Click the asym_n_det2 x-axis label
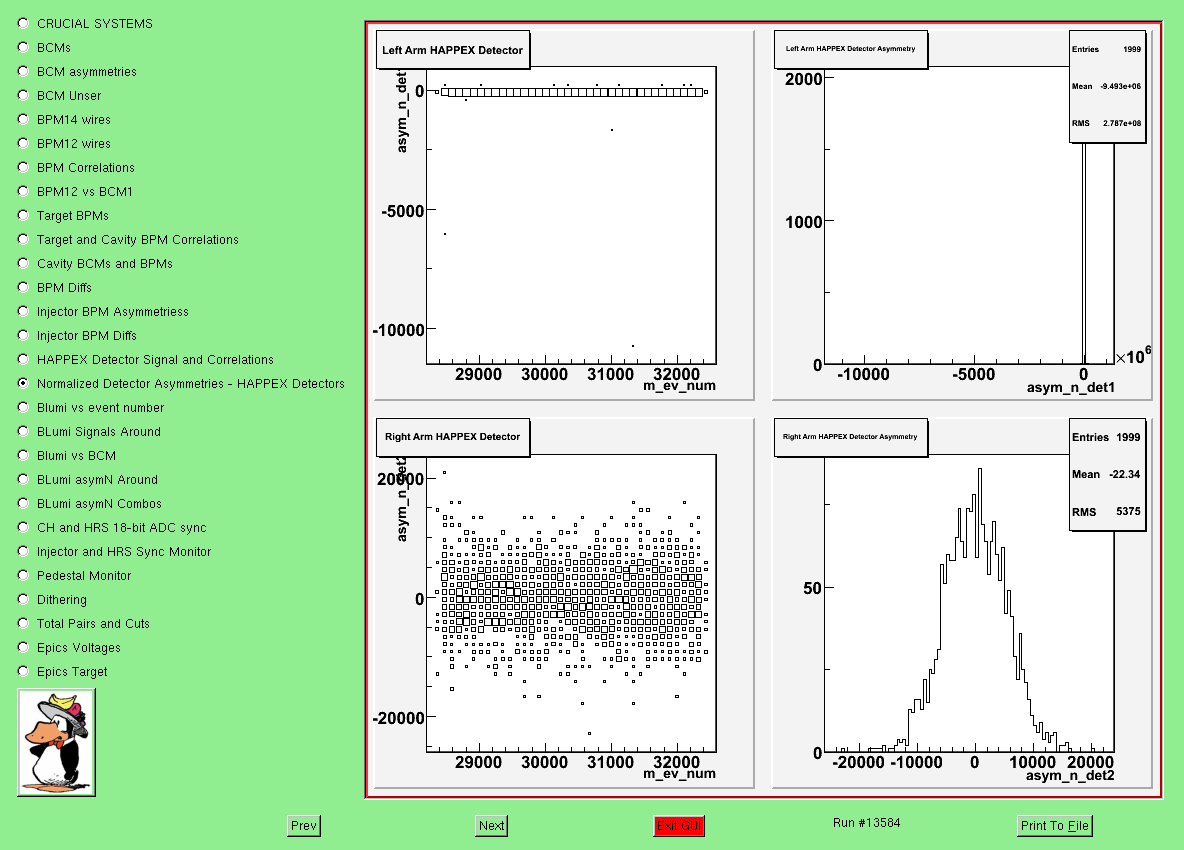This screenshot has width=1184, height=850. pyautogui.click(x=1071, y=775)
